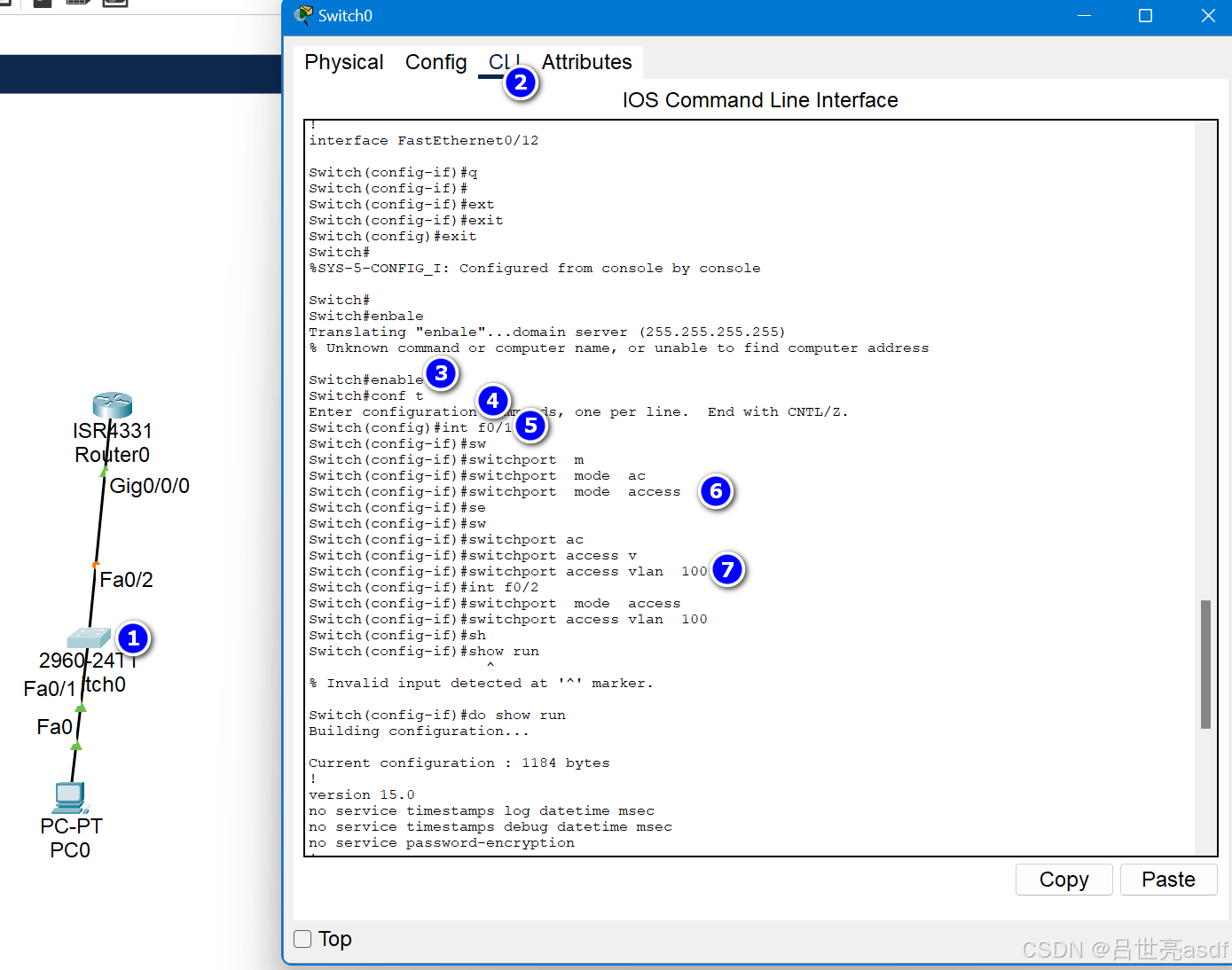The width and height of the screenshot is (1232, 970).
Task: Maximize the Switch0 window
Action: pyautogui.click(x=1145, y=16)
